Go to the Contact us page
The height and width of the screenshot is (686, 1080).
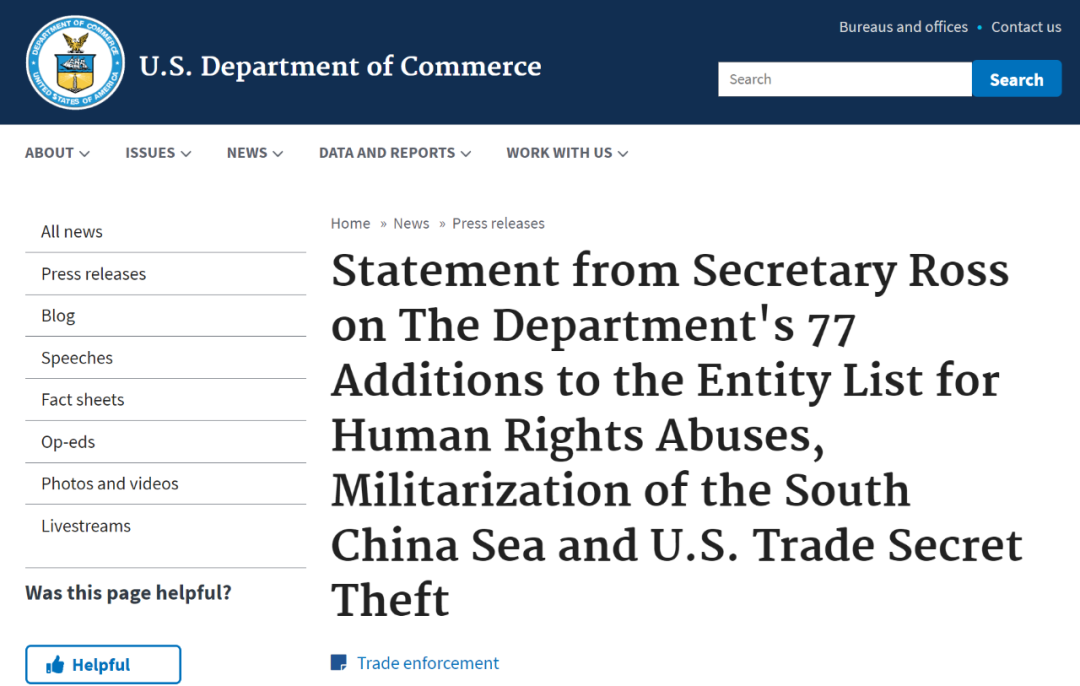click(1026, 27)
